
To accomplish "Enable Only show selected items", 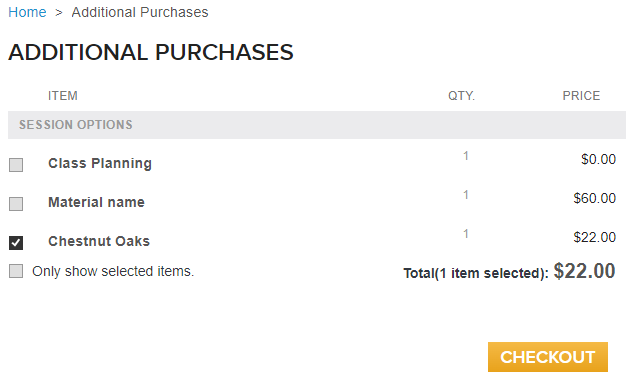I will [16, 271].
